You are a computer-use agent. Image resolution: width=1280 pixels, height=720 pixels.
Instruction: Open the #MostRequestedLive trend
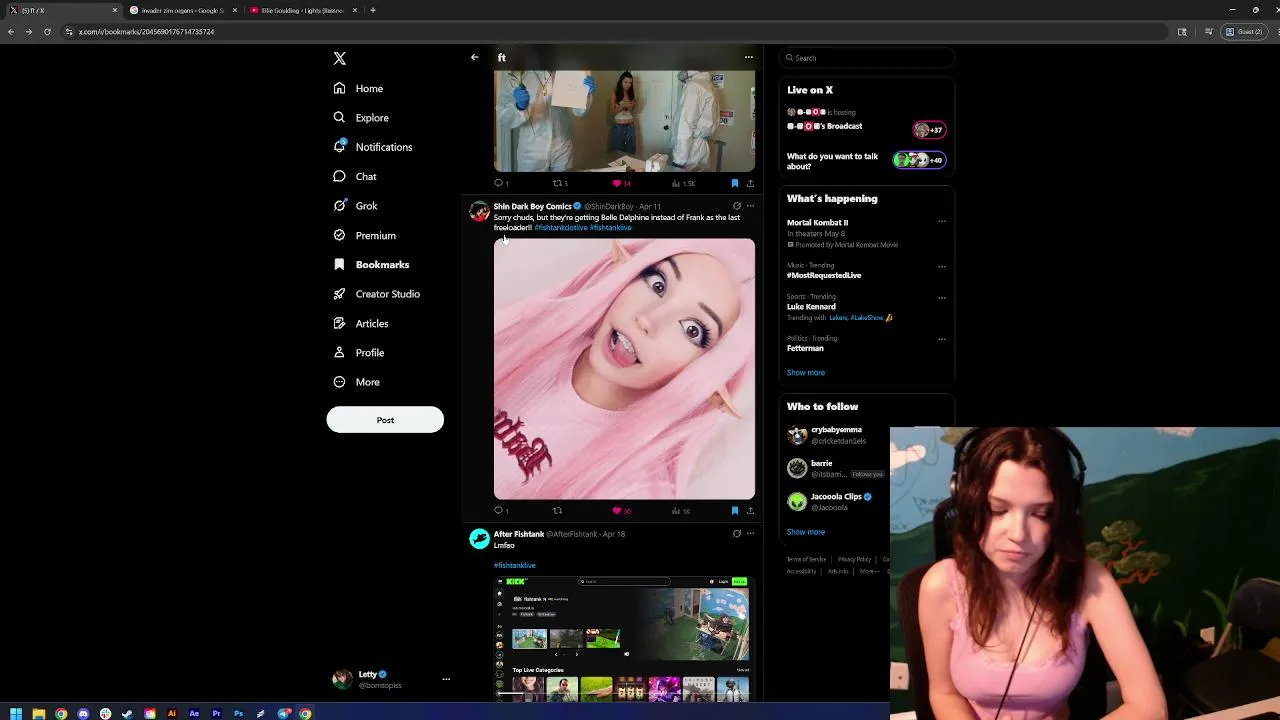click(824, 275)
